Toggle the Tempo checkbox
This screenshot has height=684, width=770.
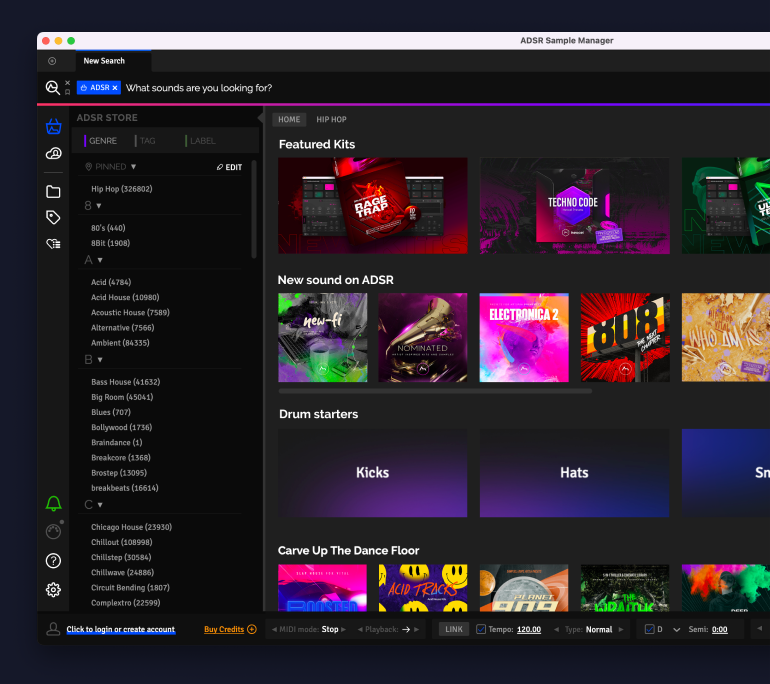pyautogui.click(x=481, y=629)
